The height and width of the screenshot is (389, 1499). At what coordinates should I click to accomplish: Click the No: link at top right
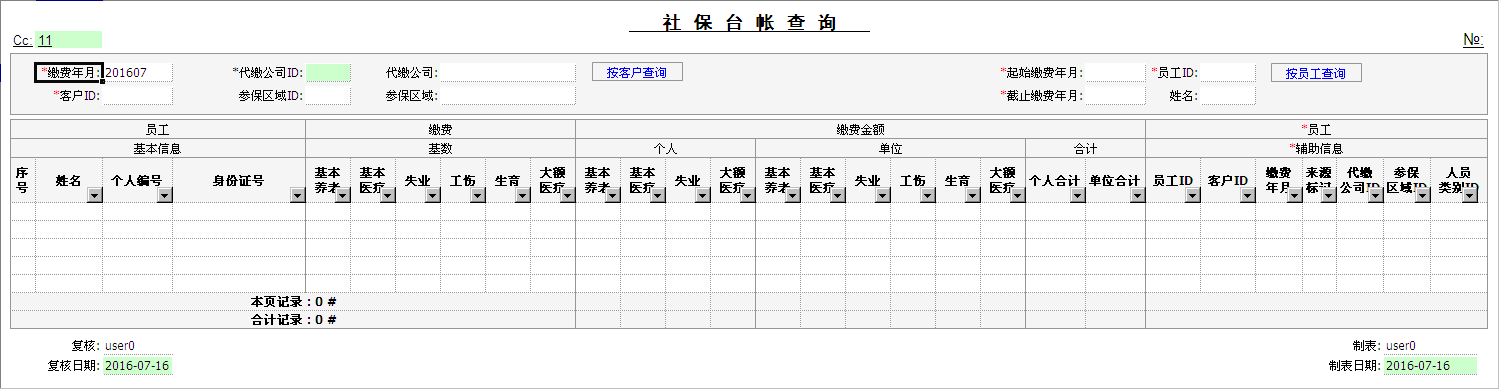(1473, 40)
